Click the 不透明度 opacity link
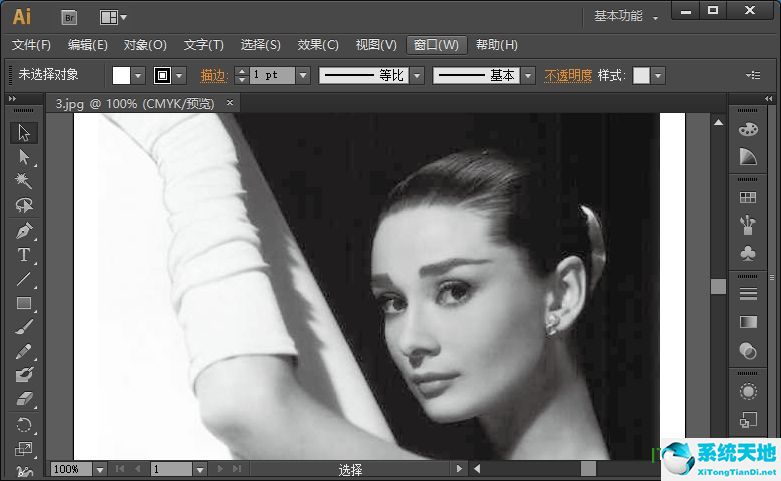This screenshot has height=481, width=781. click(x=568, y=75)
